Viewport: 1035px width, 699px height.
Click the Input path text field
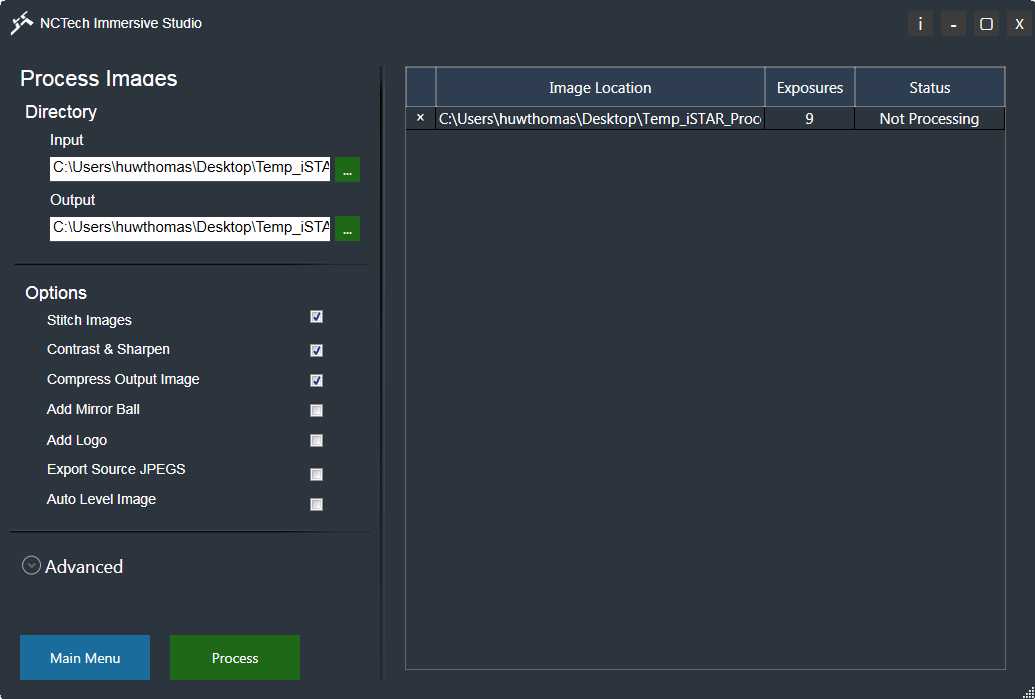pyautogui.click(x=190, y=168)
